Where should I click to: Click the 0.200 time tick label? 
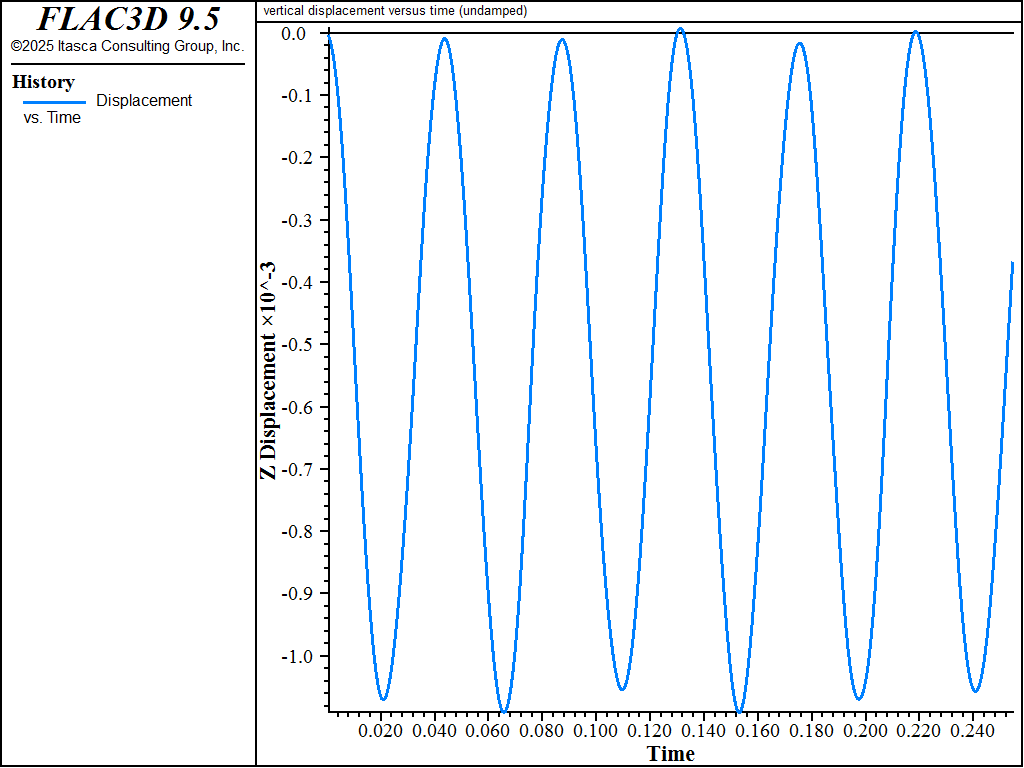click(x=866, y=730)
